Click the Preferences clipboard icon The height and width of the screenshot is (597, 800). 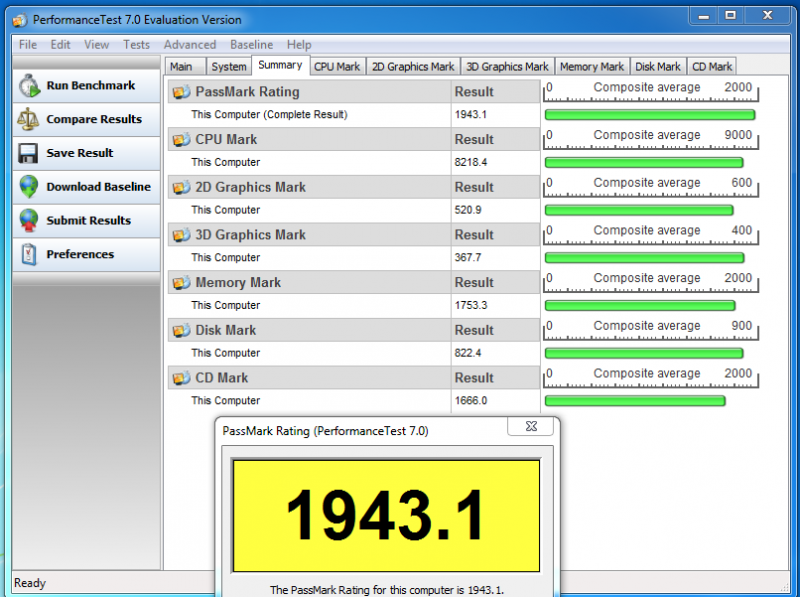(x=29, y=254)
